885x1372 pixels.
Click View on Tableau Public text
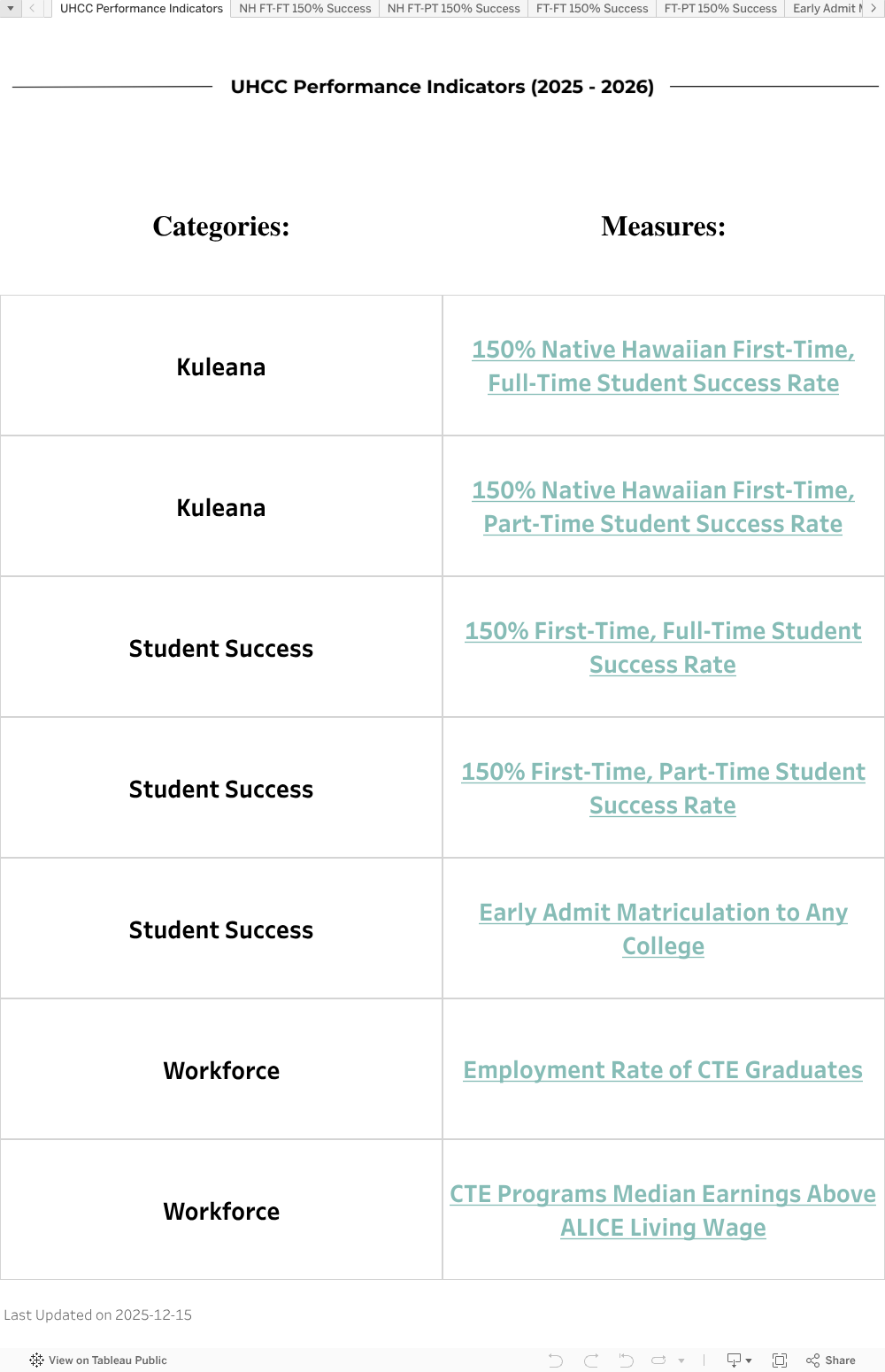click(107, 1360)
